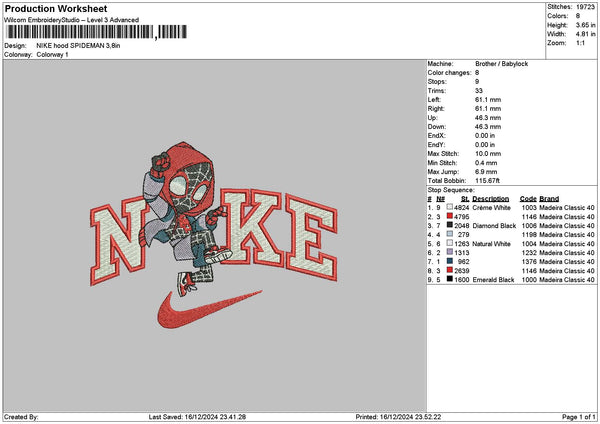Click the Total Bobbin value 115.67ft

[488, 181]
